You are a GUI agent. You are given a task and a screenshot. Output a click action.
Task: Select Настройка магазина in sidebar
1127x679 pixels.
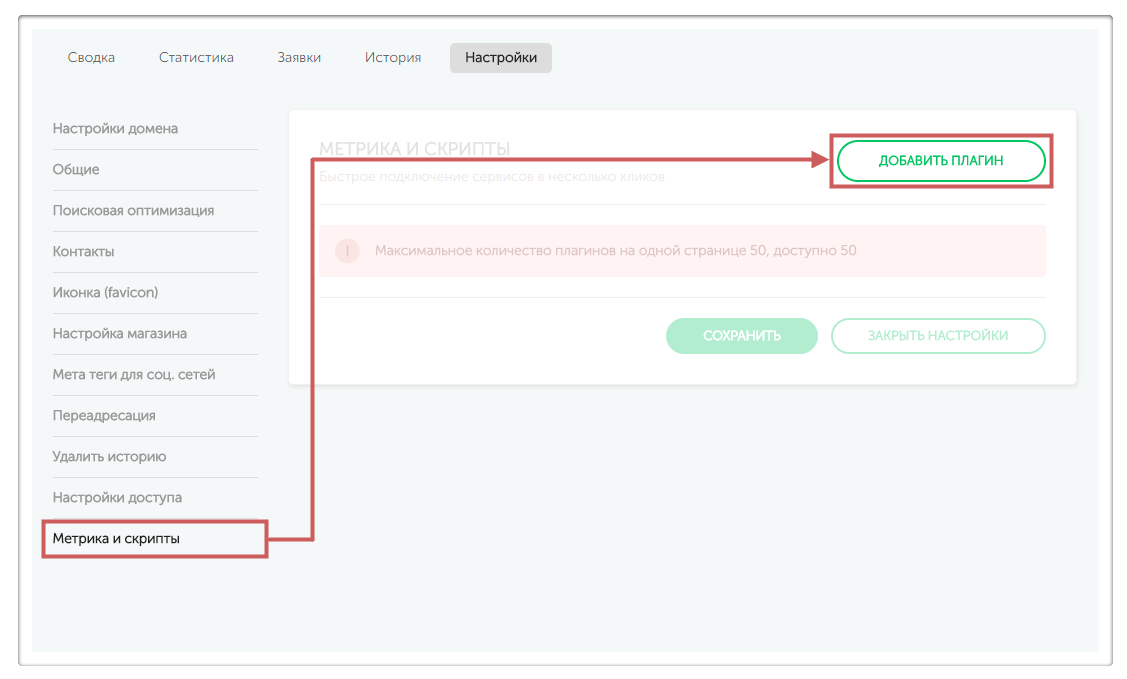pyautogui.click(x=119, y=334)
